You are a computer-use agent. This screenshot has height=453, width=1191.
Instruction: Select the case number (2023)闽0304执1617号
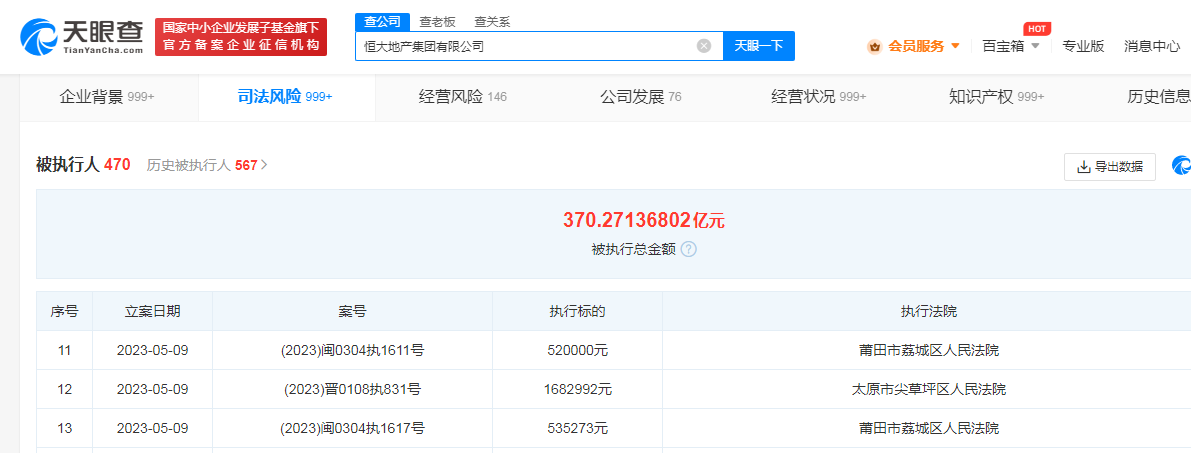[x=352, y=429]
